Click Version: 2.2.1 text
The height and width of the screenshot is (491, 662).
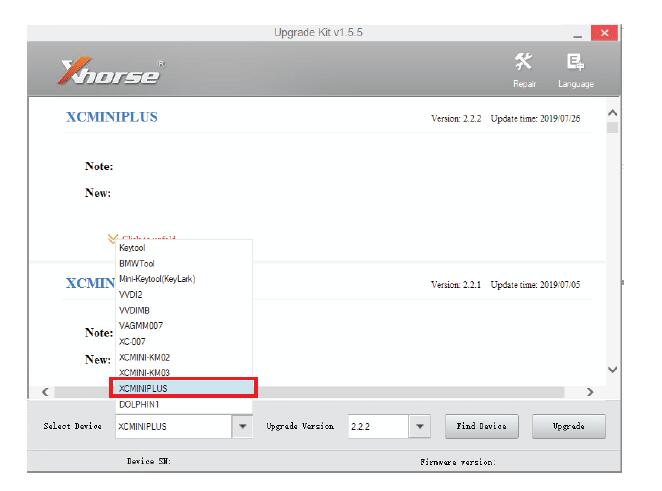[456, 285]
